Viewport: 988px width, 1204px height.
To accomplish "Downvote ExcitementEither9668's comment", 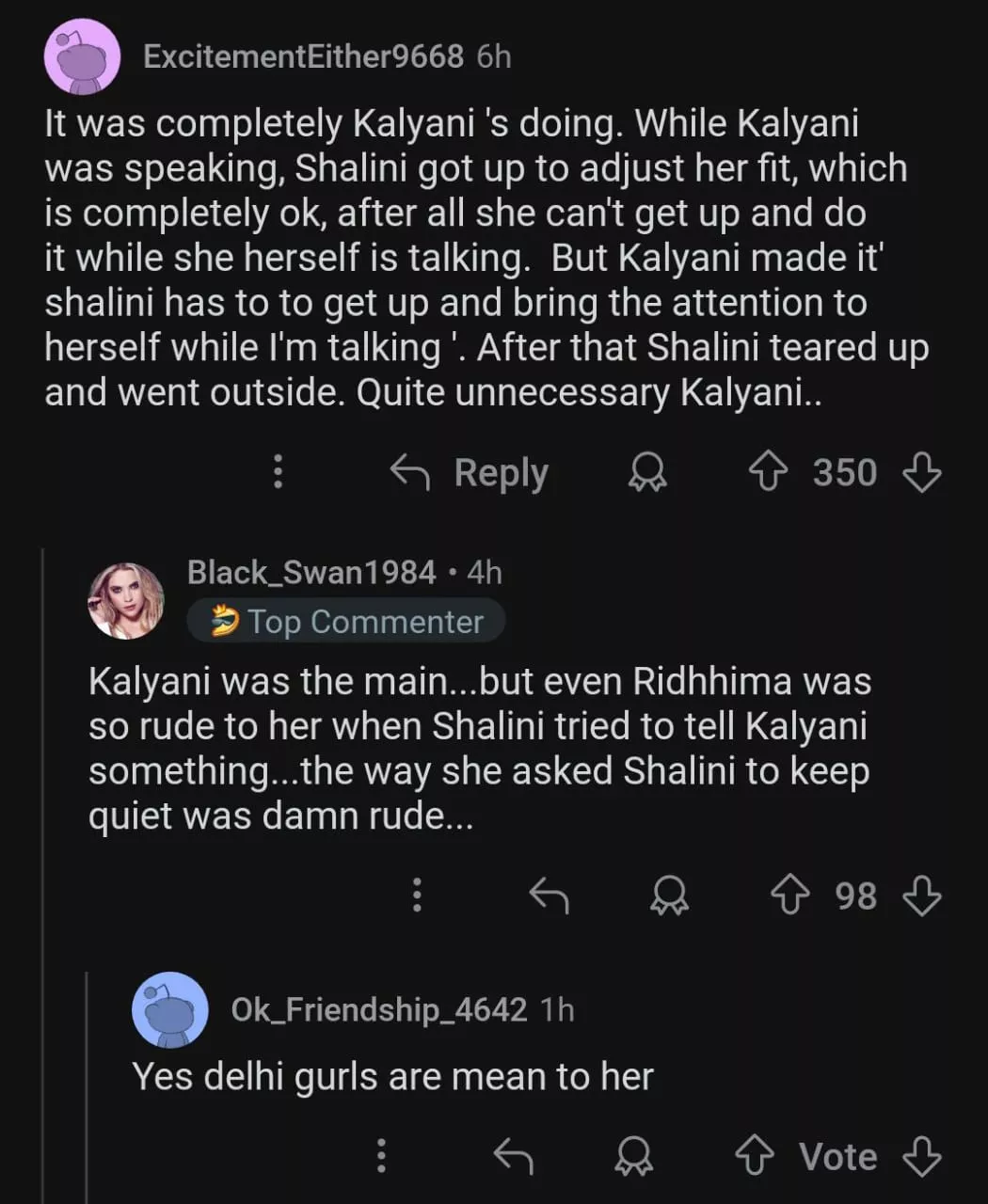I will [x=921, y=472].
